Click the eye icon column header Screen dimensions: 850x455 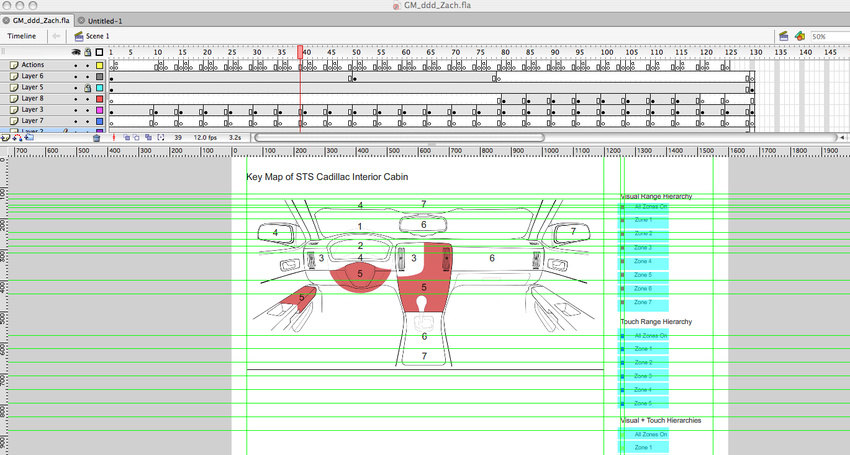pos(76,53)
